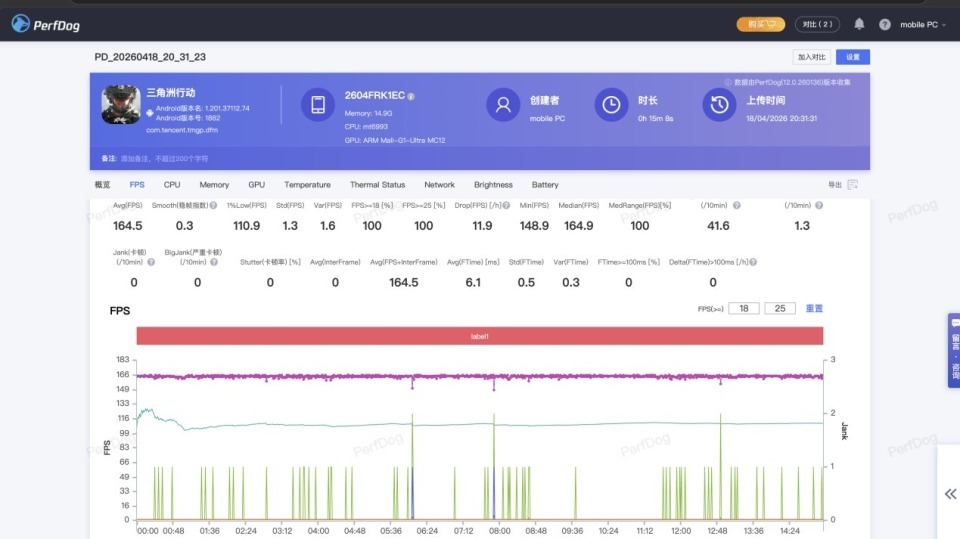
Task: Click the blue 设置 settings button
Action: point(853,57)
